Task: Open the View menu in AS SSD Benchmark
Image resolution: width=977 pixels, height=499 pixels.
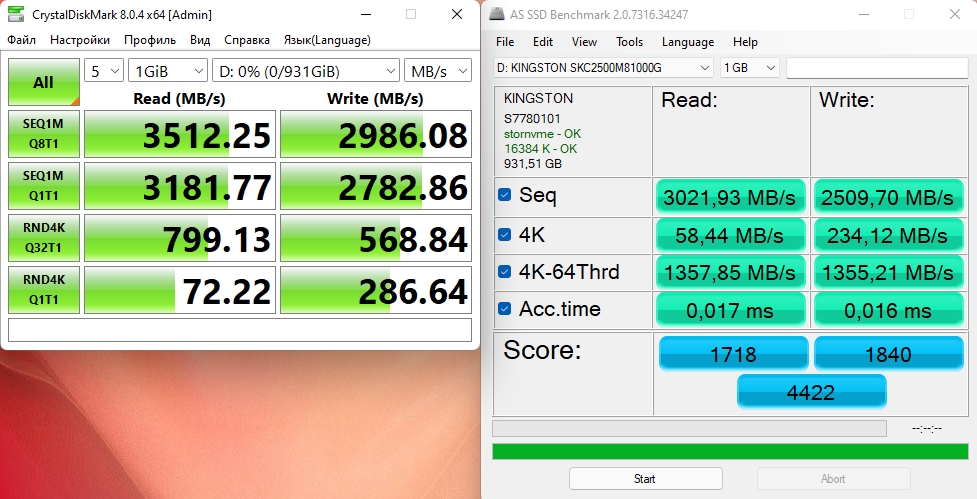Action: [x=584, y=42]
